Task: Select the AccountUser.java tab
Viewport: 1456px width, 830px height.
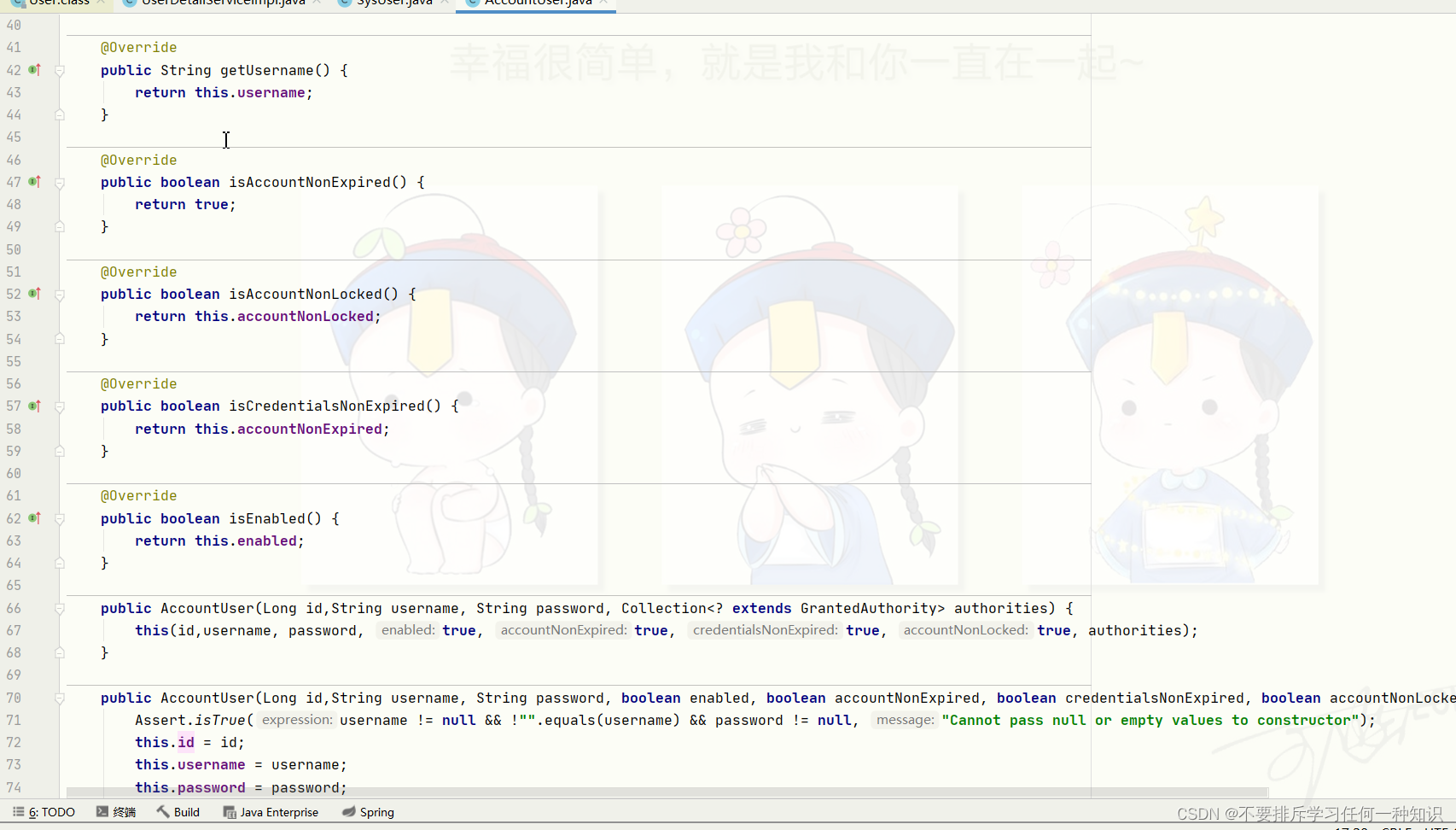Action: click(538, 3)
